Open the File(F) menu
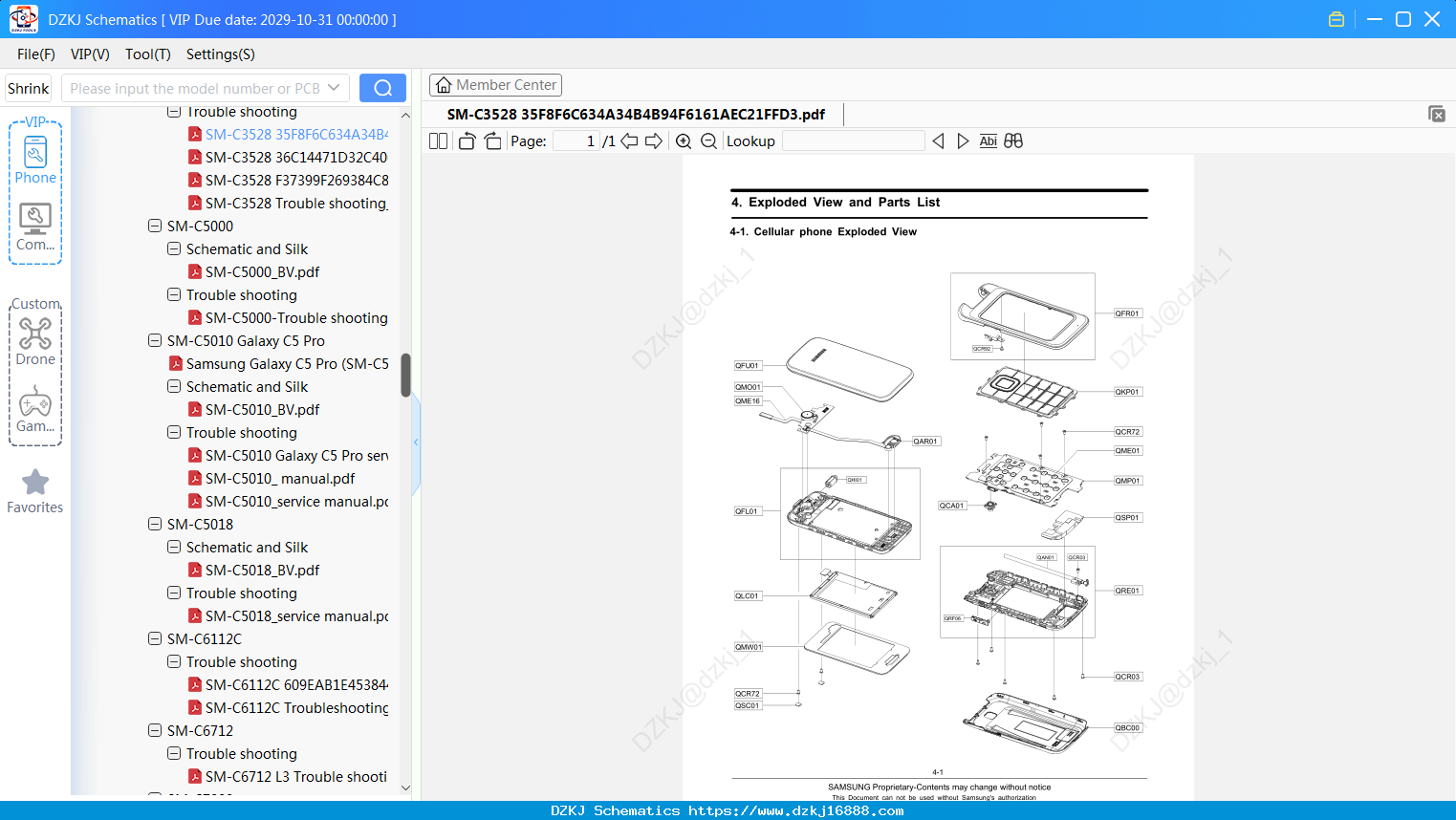 point(36,54)
